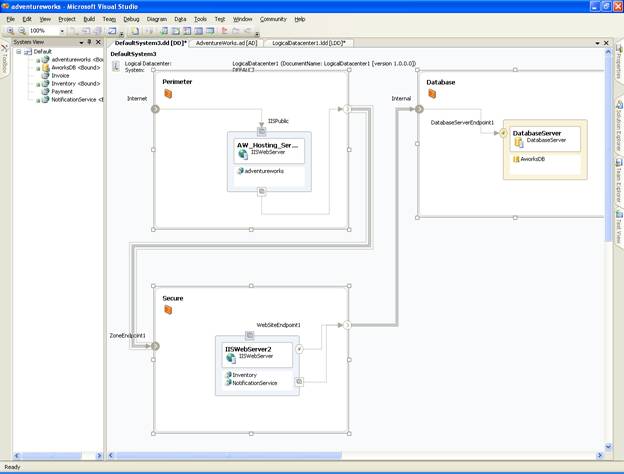Click the Database zone title
Screen dimensions: 624x474
(441, 82)
